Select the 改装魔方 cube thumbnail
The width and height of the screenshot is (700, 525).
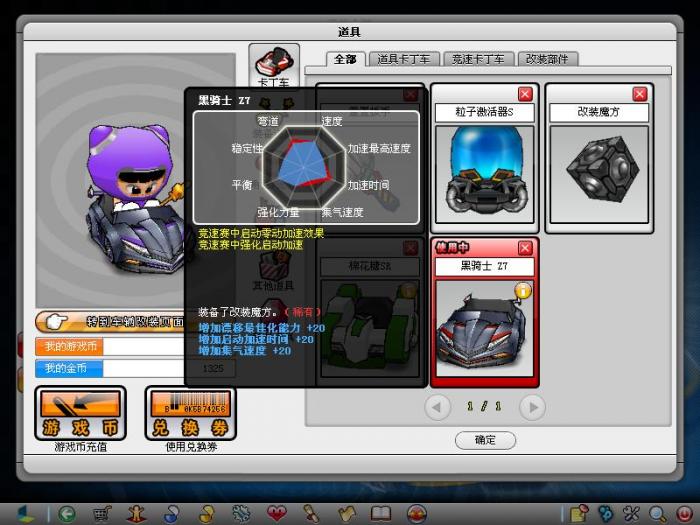click(599, 174)
